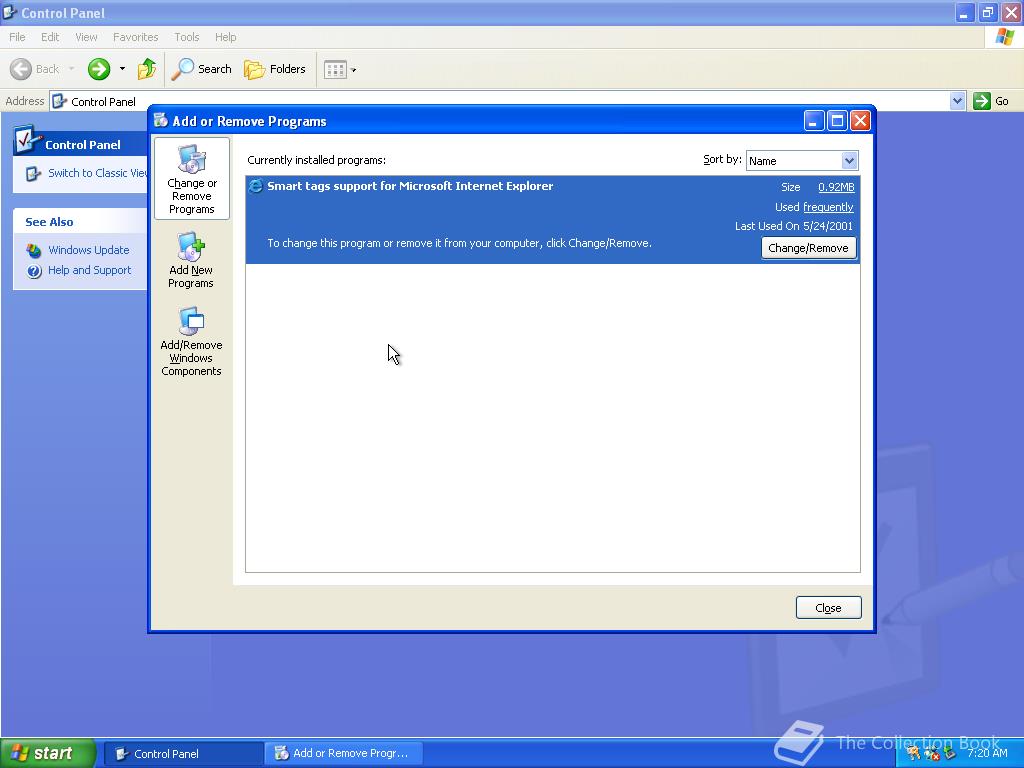Image resolution: width=1024 pixels, height=768 pixels.
Task: Click the Windows Update globe icon
Action: pyautogui.click(x=34, y=250)
